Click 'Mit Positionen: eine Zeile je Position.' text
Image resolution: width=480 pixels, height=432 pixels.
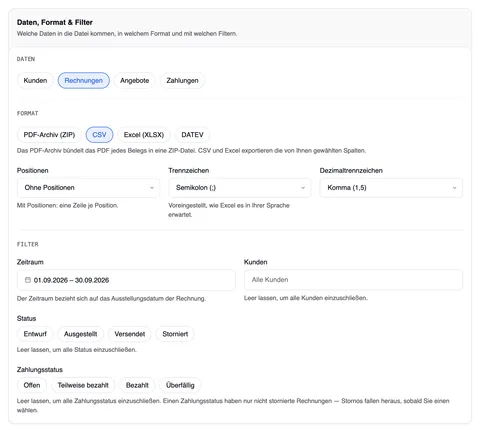coord(67,205)
